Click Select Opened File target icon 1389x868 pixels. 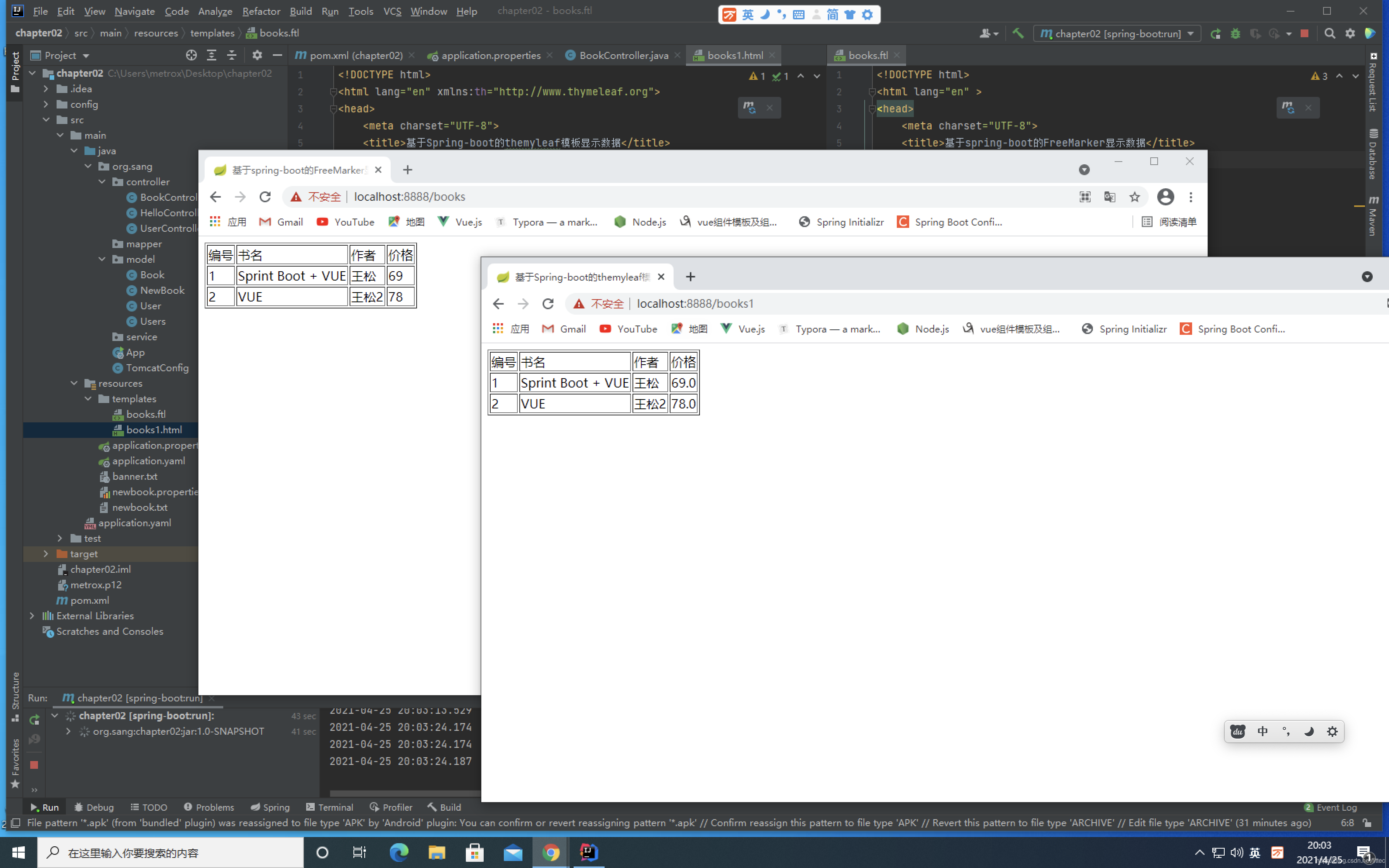[x=191, y=55]
